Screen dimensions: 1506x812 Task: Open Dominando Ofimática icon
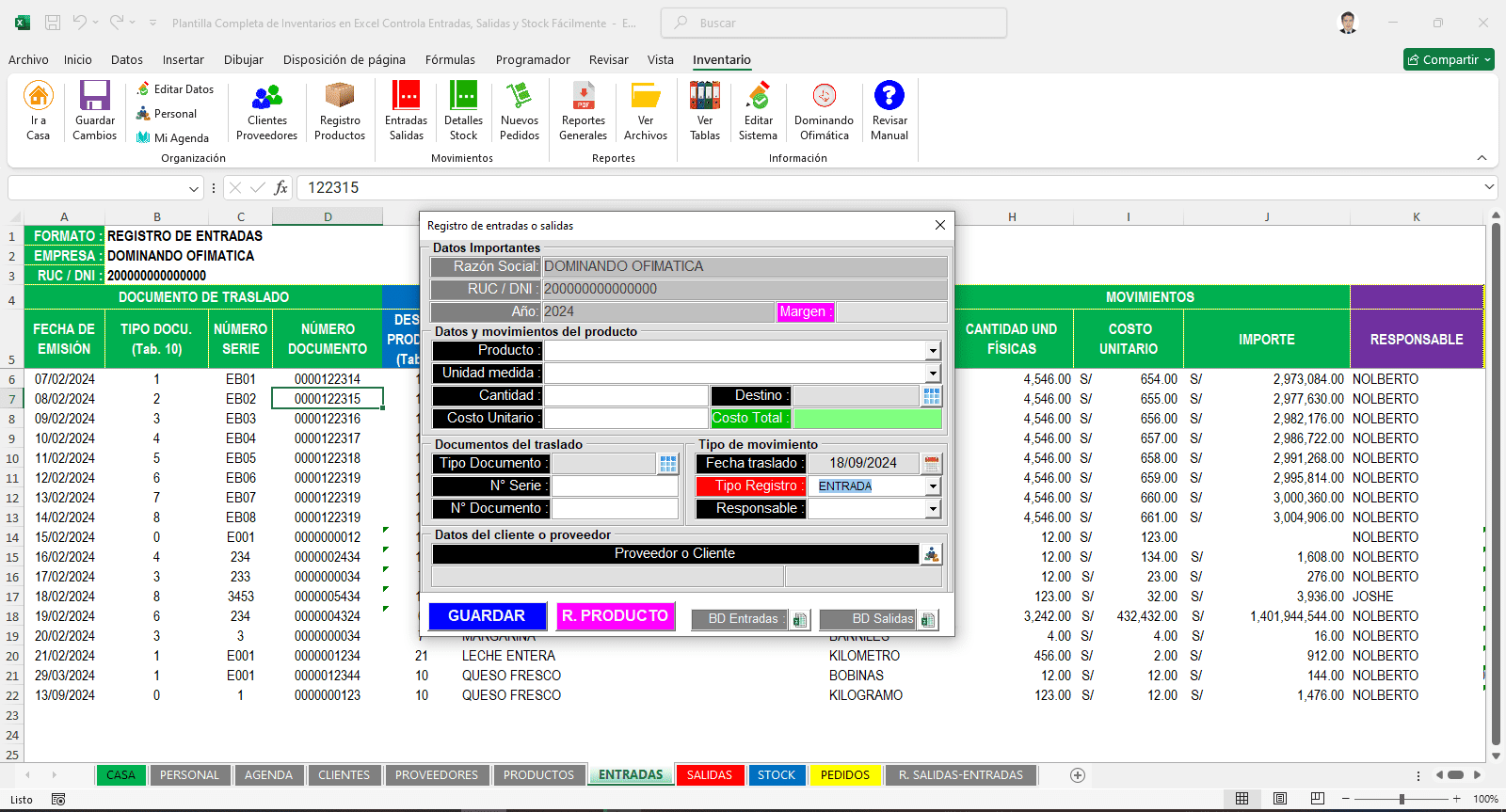pyautogui.click(x=825, y=96)
